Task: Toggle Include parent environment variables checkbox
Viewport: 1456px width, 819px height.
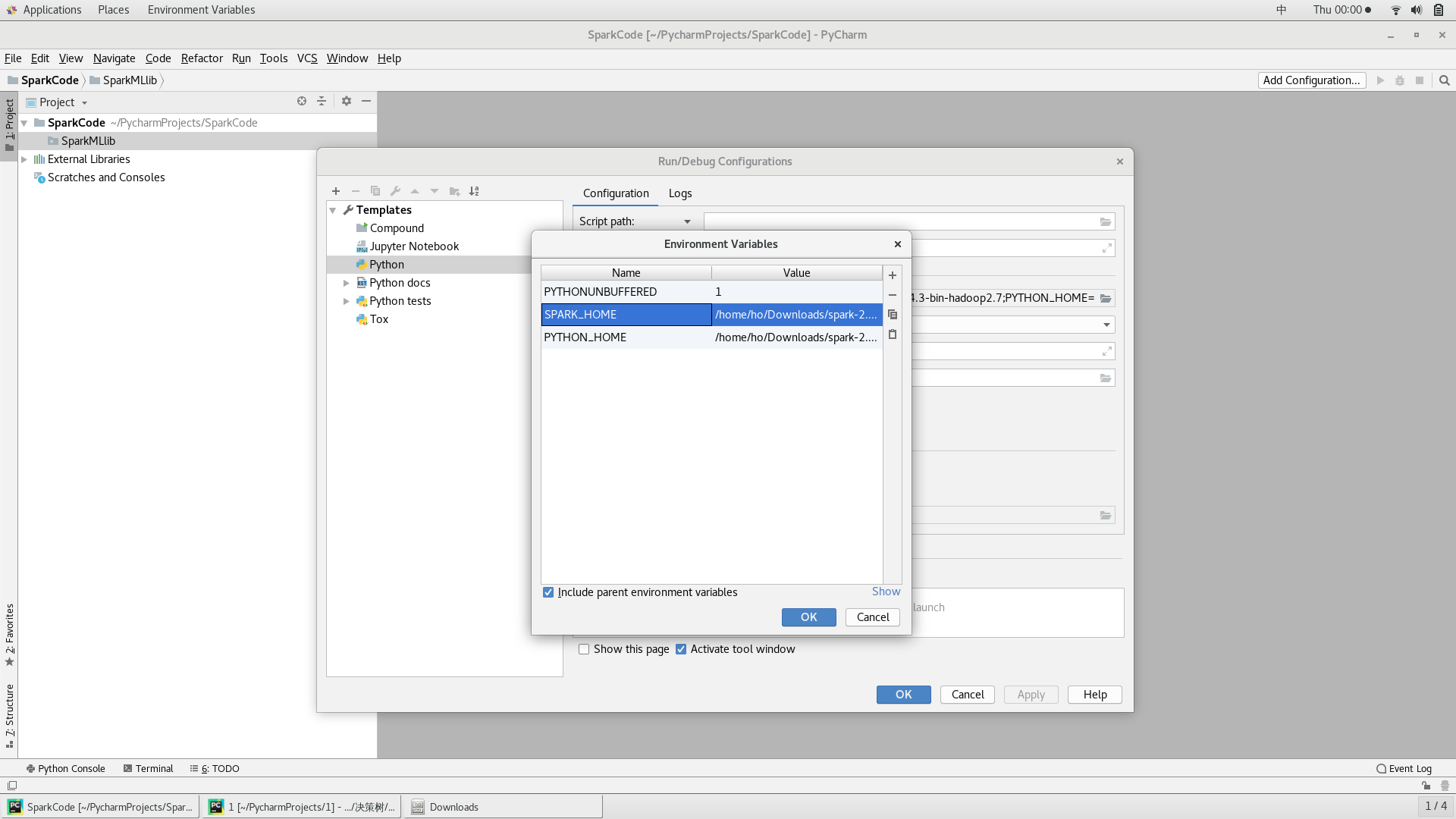Action: click(x=548, y=592)
